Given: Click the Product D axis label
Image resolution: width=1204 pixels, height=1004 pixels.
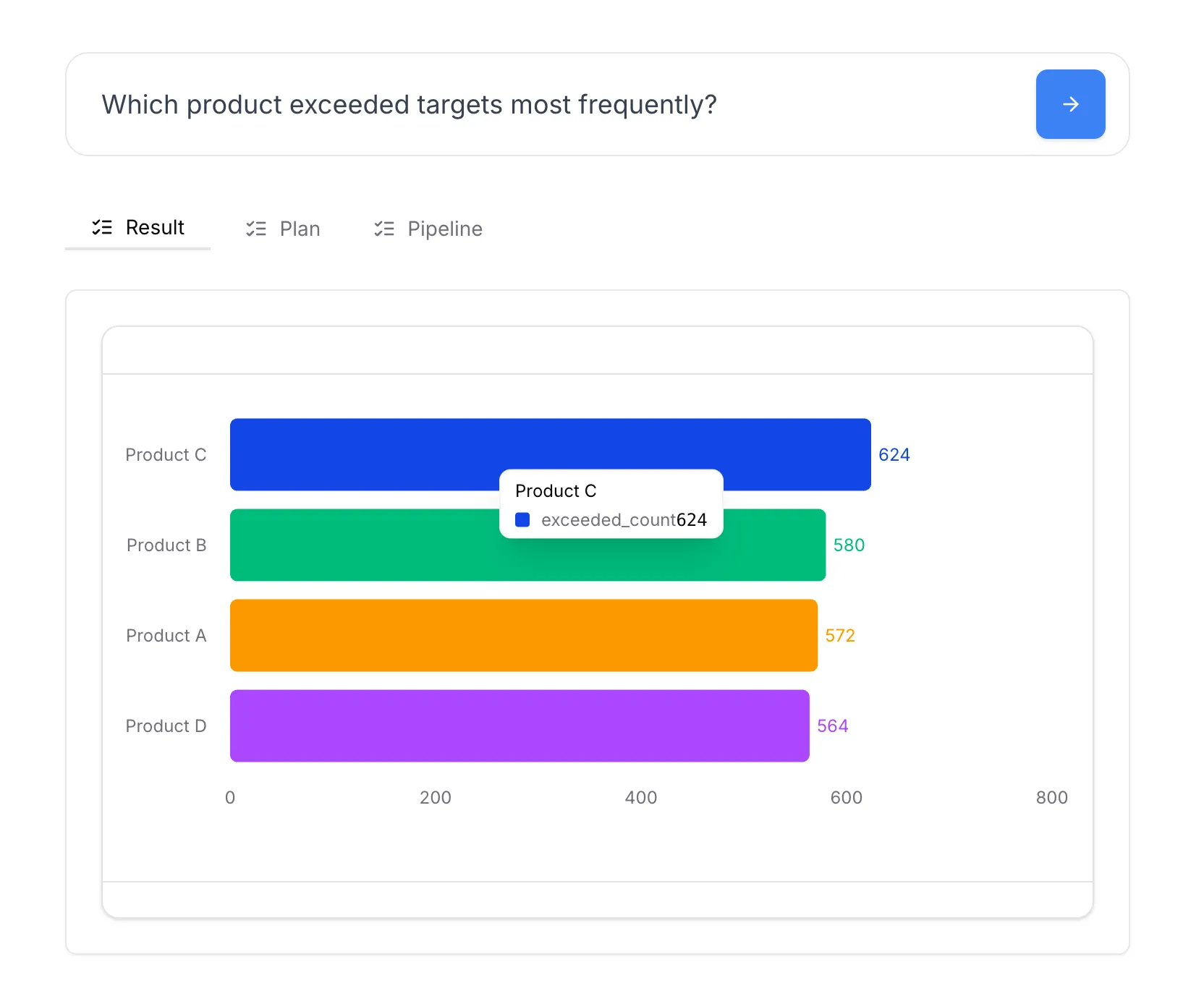Looking at the screenshot, I should pos(166,726).
